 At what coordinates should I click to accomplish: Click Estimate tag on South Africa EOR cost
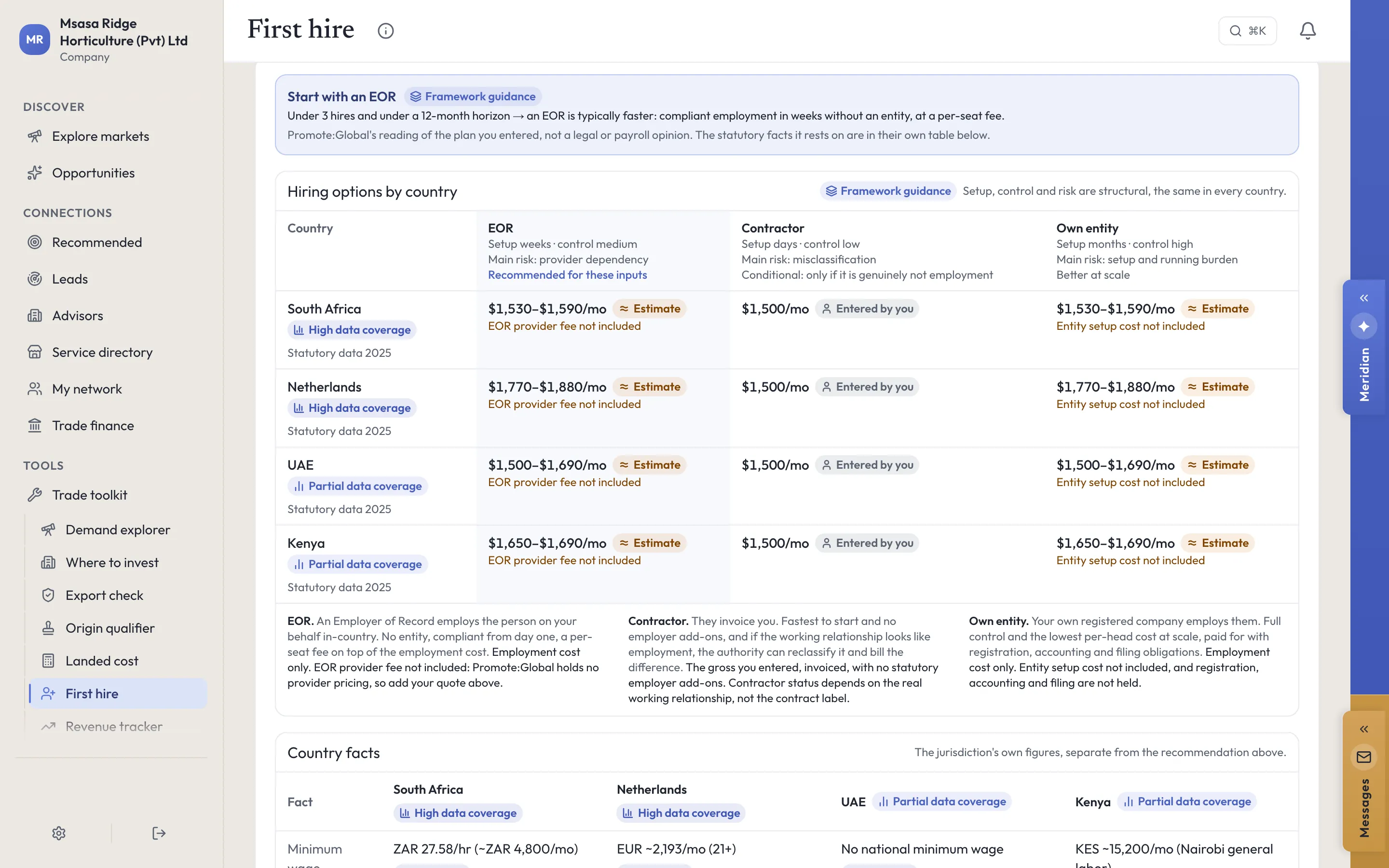[649, 309]
